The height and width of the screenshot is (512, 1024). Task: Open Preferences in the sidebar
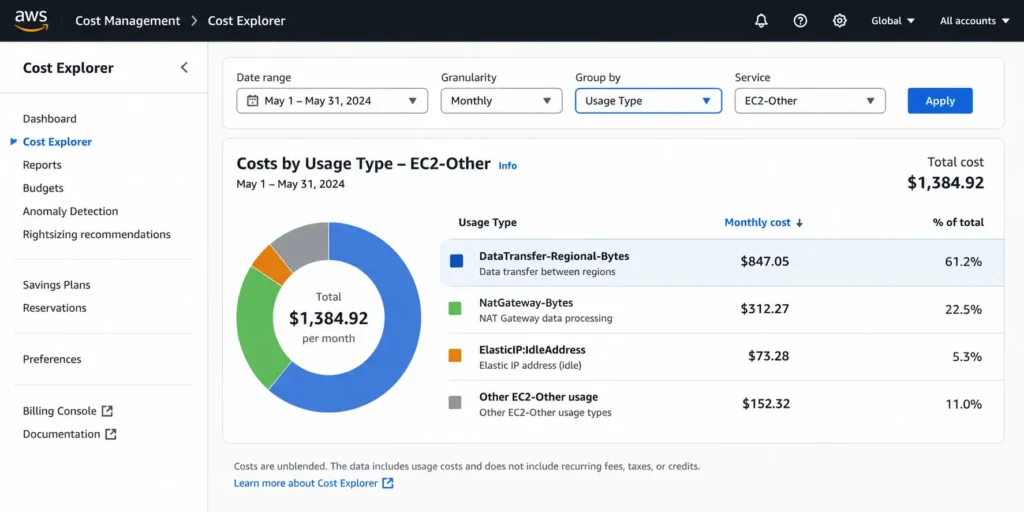(x=52, y=359)
